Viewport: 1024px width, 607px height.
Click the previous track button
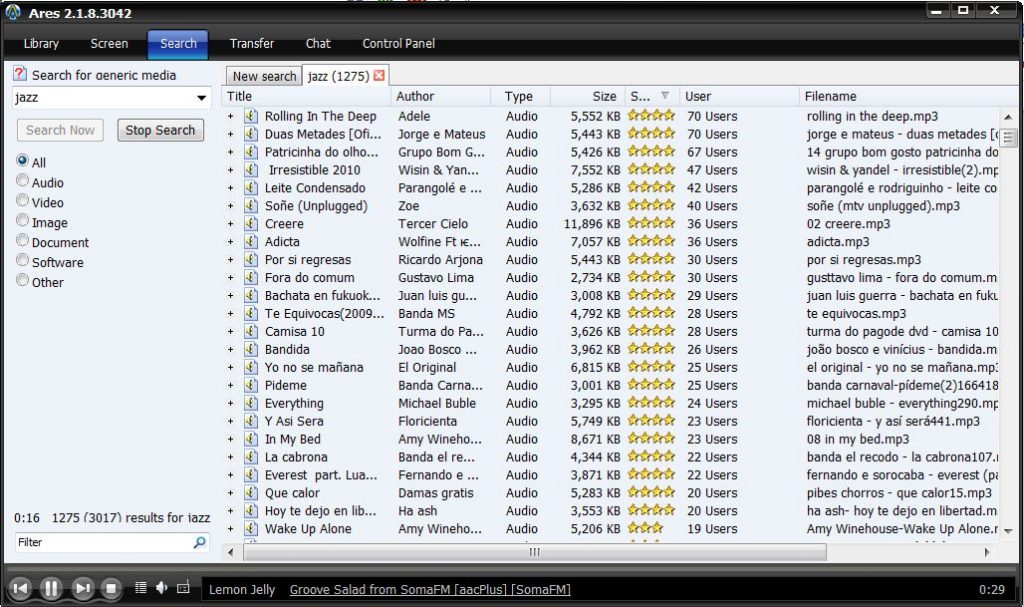pyautogui.click(x=20, y=589)
